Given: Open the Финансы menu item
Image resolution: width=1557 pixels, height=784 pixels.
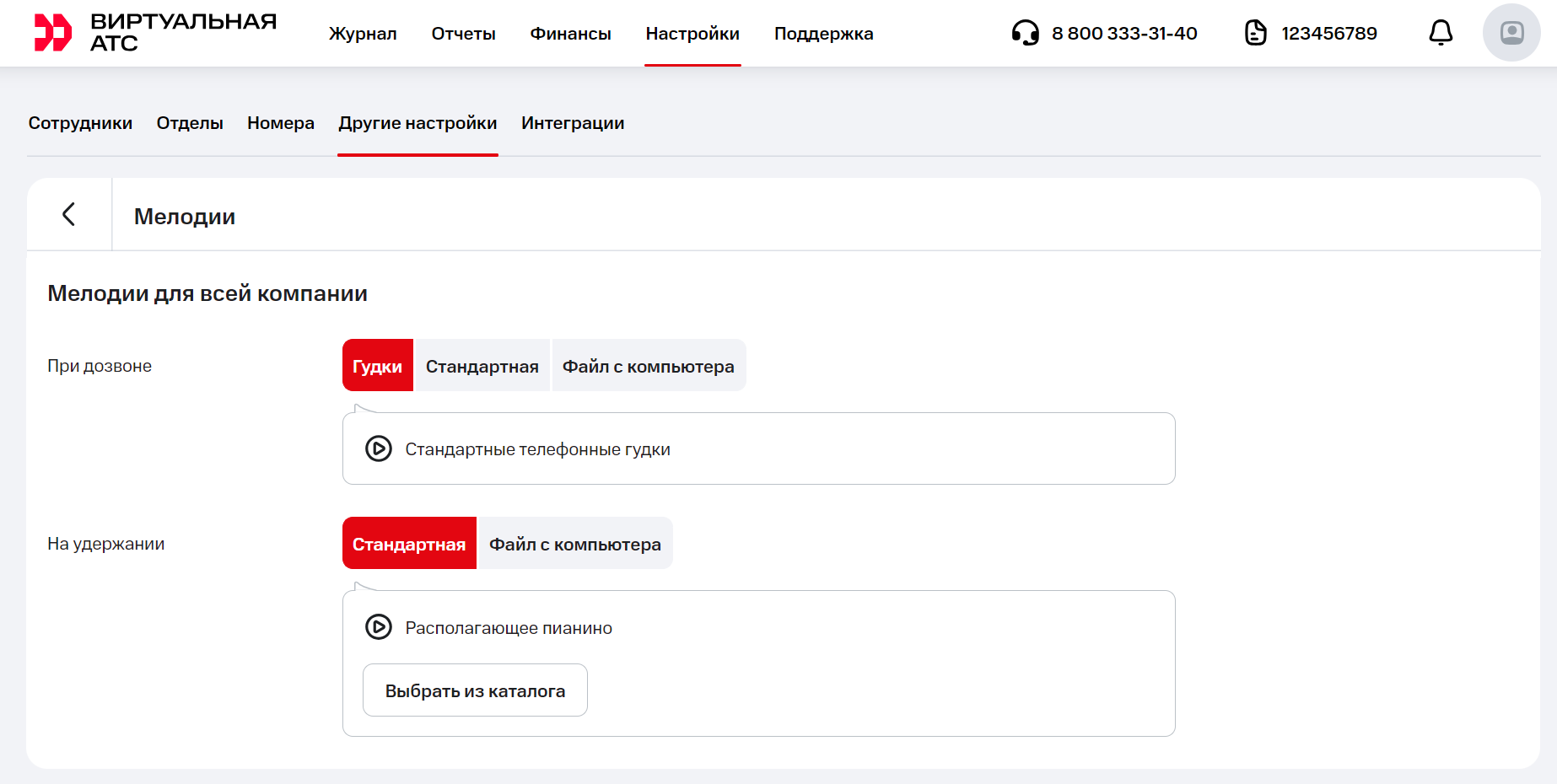Looking at the screenshot, I should coord(570,34).
